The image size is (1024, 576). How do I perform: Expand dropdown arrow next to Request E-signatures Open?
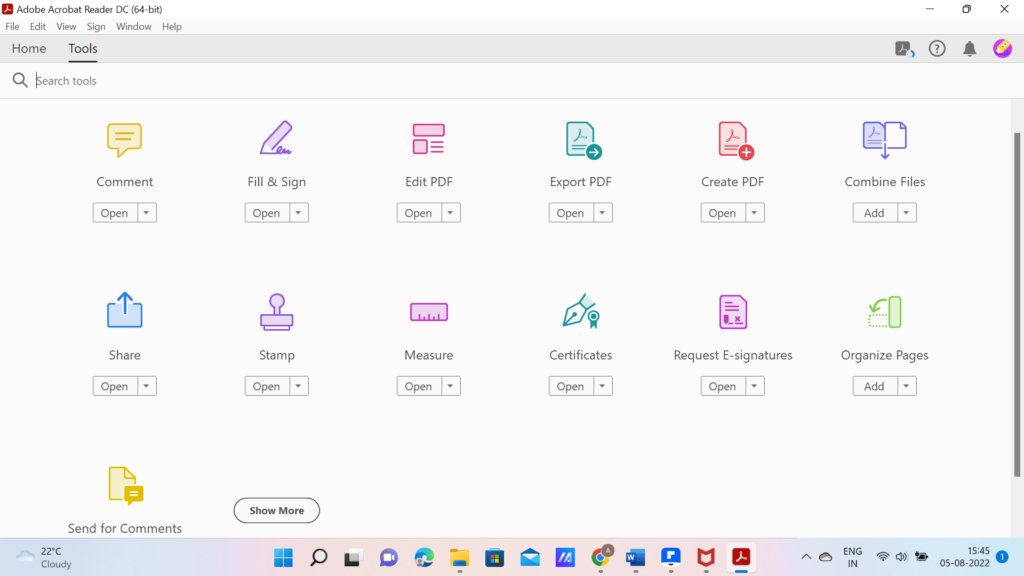754,386
